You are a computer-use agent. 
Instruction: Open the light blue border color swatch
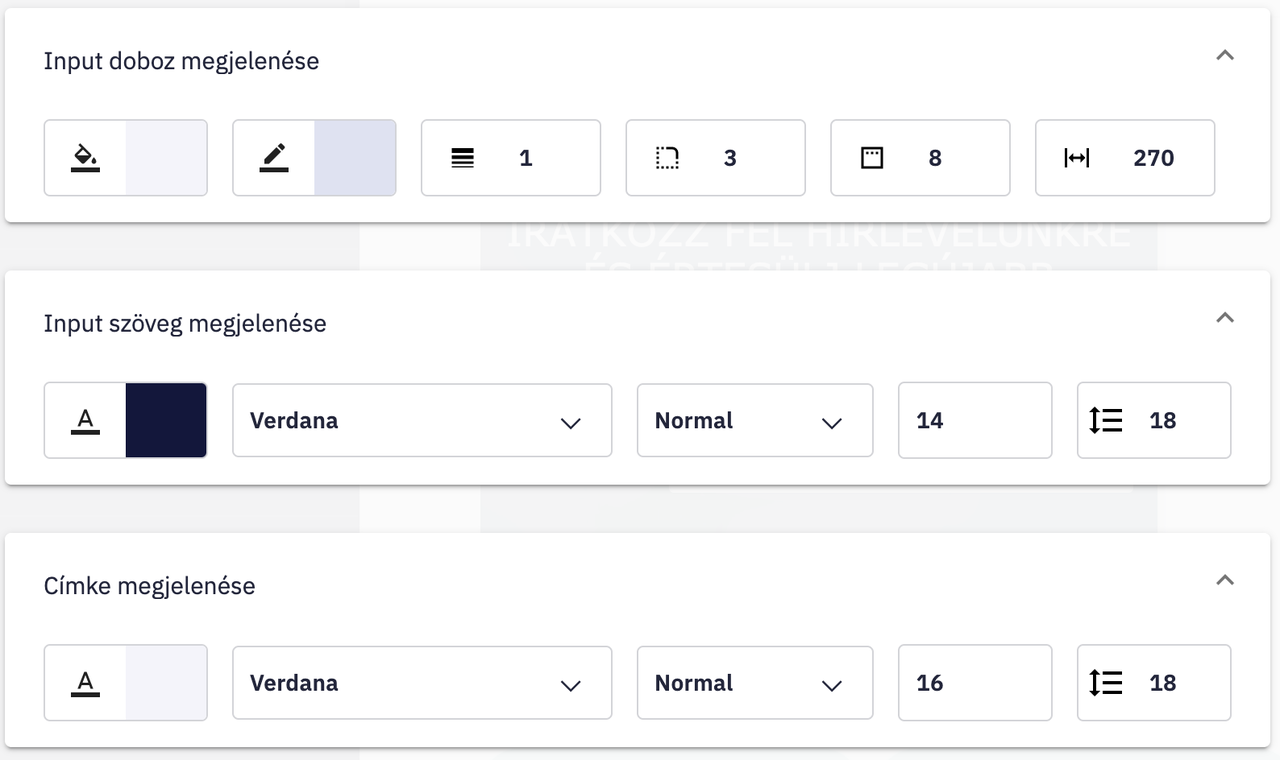click(355, 158)
